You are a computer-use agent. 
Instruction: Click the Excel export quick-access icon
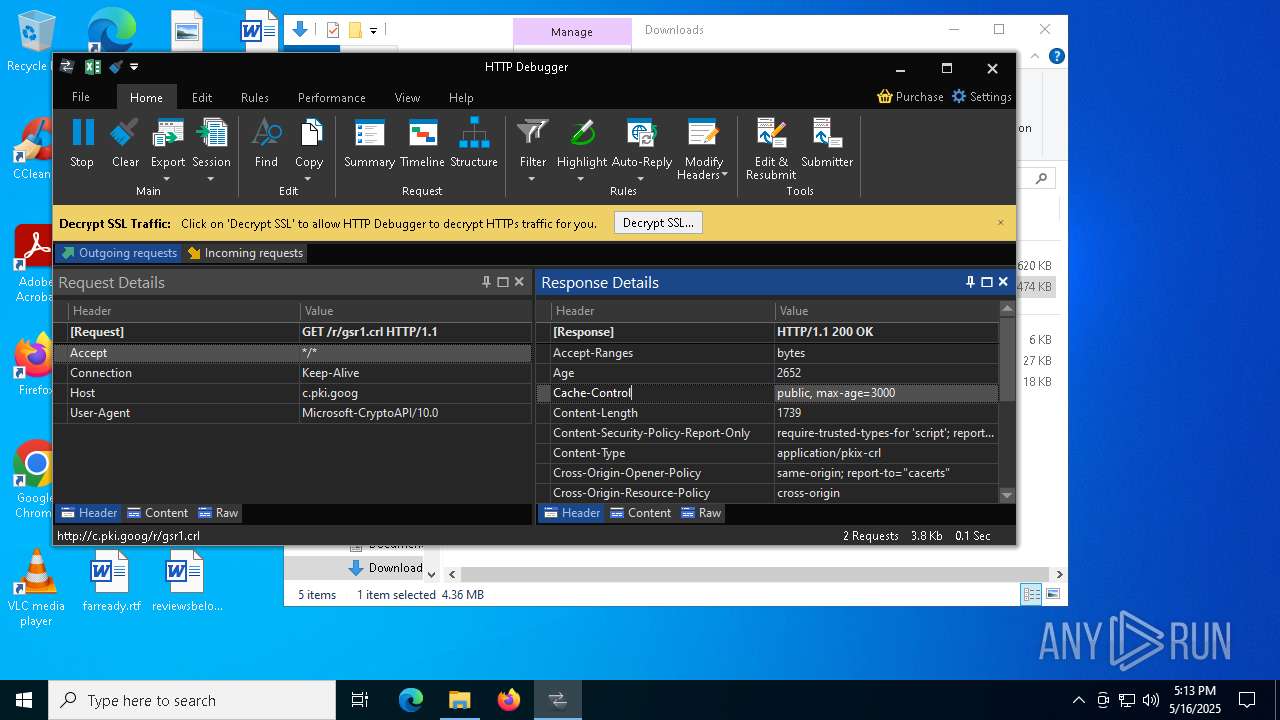click(x=92, y=67)
